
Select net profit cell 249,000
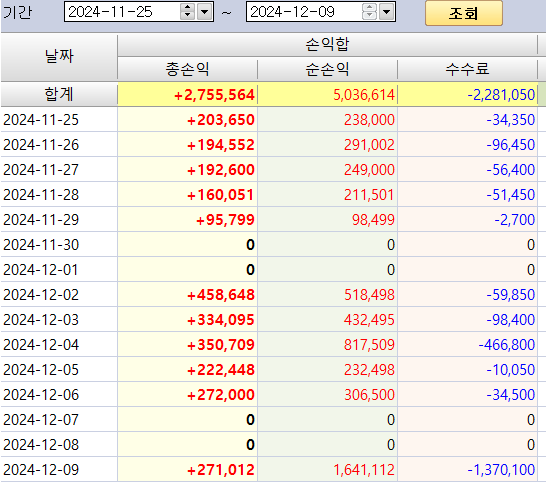pos(327,170)
